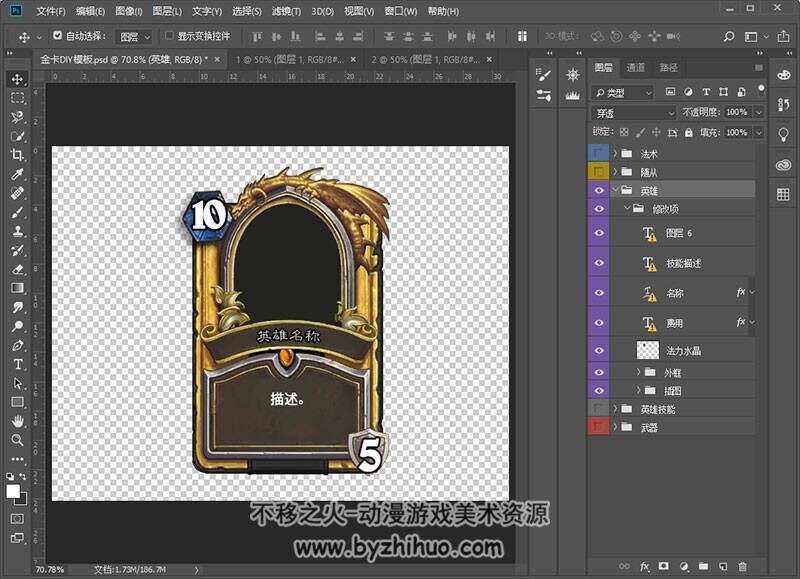Open the fill 填充 dropdown arrow
Screen dimensions: 800x579
759,133
